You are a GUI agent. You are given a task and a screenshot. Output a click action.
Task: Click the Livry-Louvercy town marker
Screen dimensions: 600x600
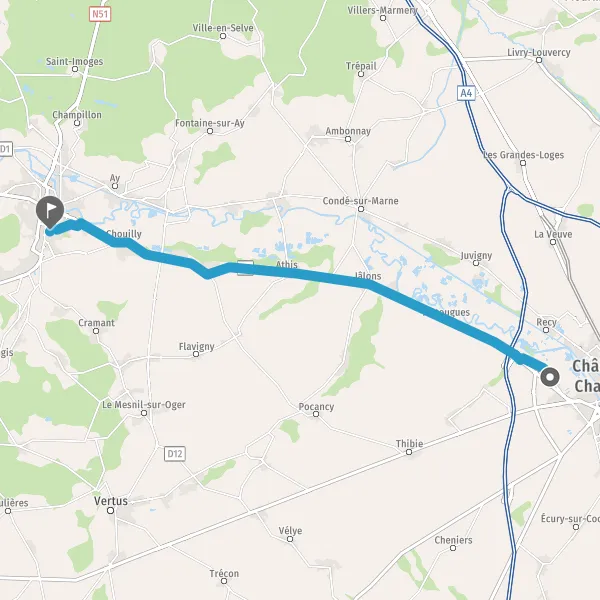click(539, 60)
